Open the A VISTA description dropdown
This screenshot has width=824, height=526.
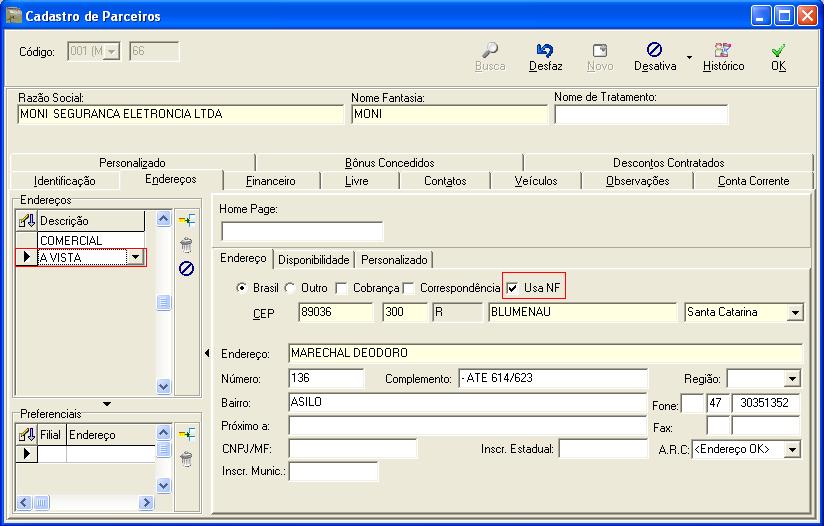click(136, 257)
